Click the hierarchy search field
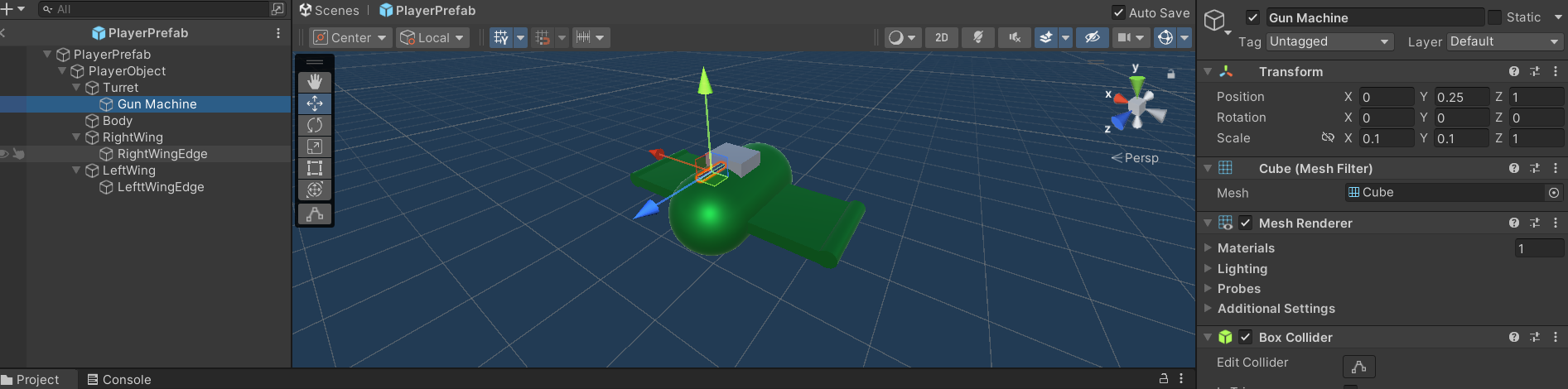 (154, 9)
